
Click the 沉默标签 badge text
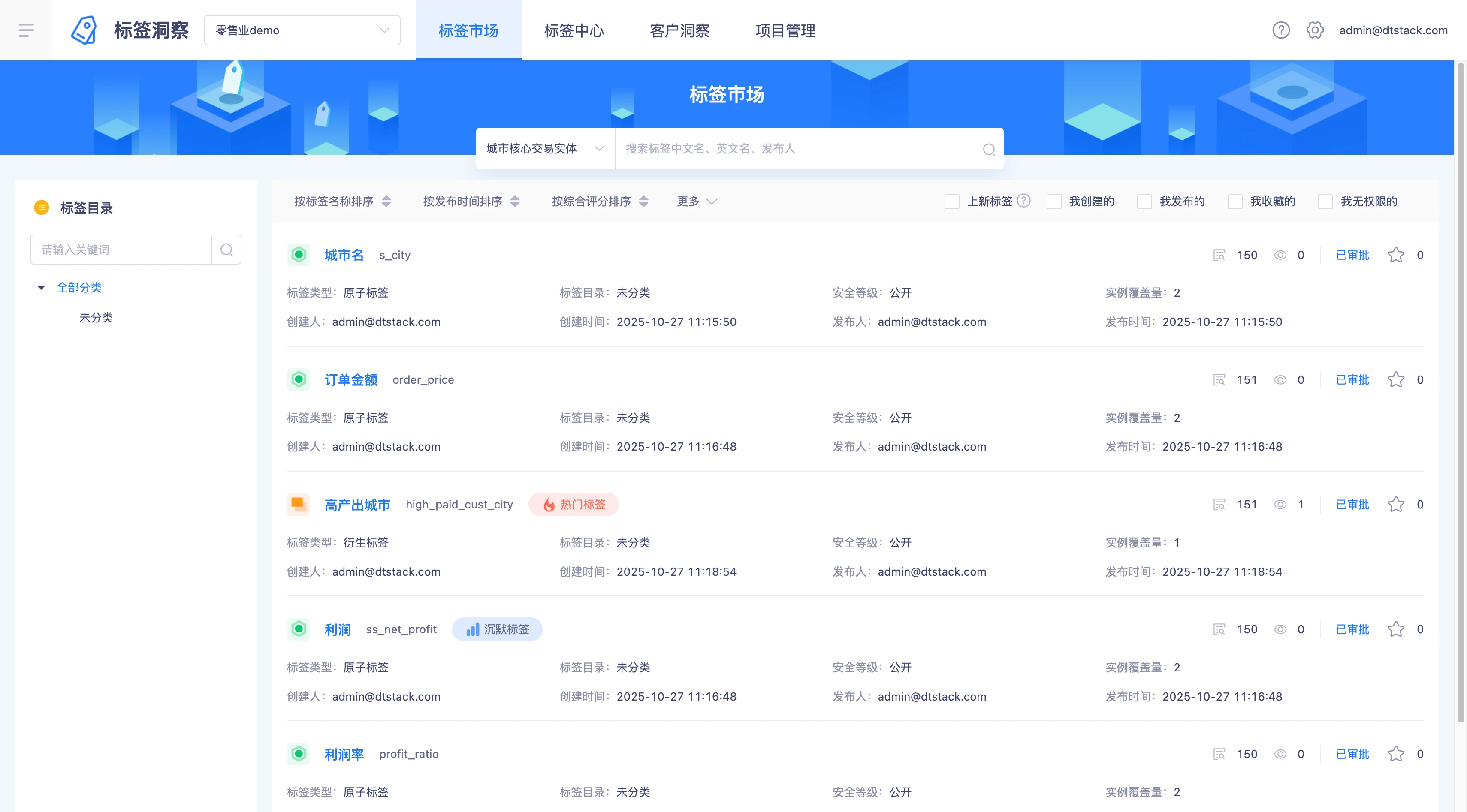(506, 629)
